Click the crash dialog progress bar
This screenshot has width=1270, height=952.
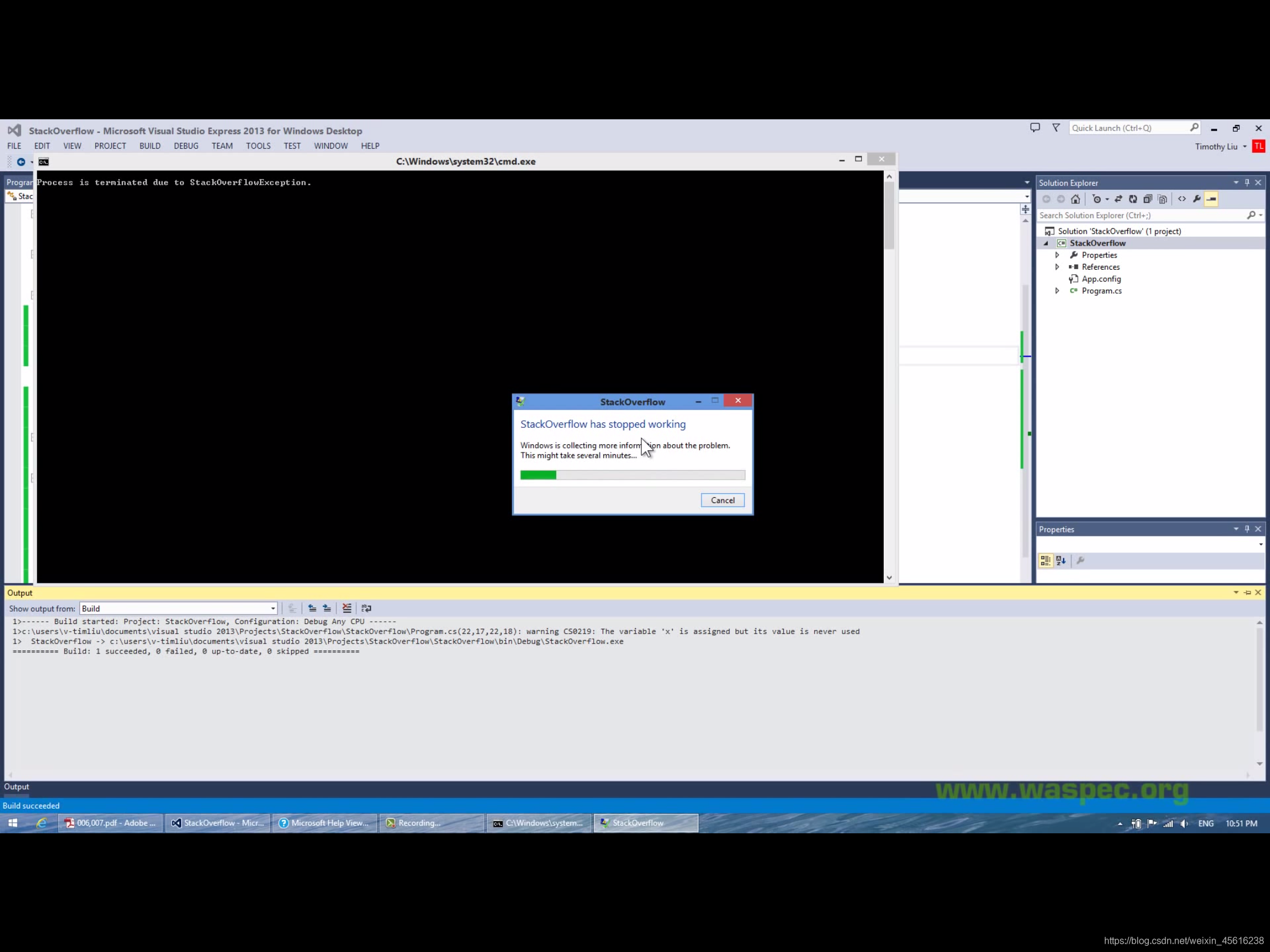click(633, 475)
